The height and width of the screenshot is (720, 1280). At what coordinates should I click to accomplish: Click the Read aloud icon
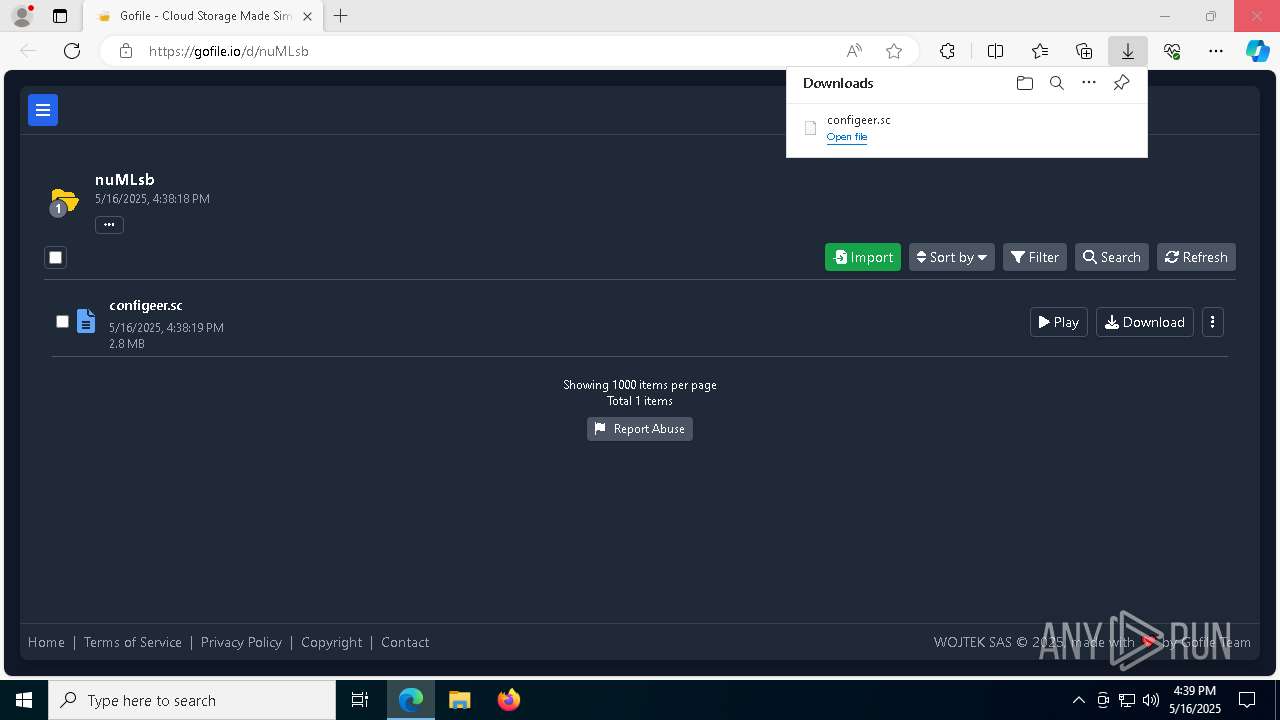click(x=854, y=51)
